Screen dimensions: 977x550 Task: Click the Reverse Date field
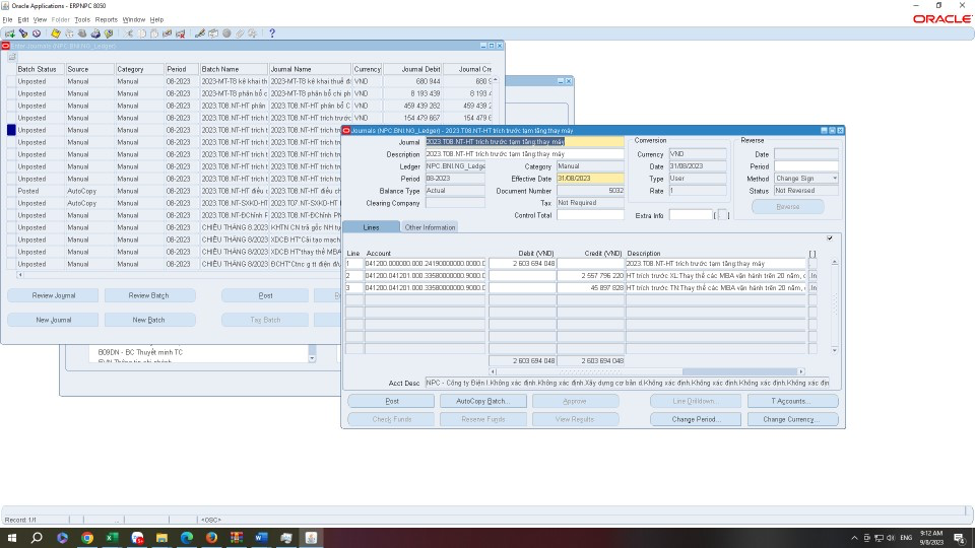point(806,154)
